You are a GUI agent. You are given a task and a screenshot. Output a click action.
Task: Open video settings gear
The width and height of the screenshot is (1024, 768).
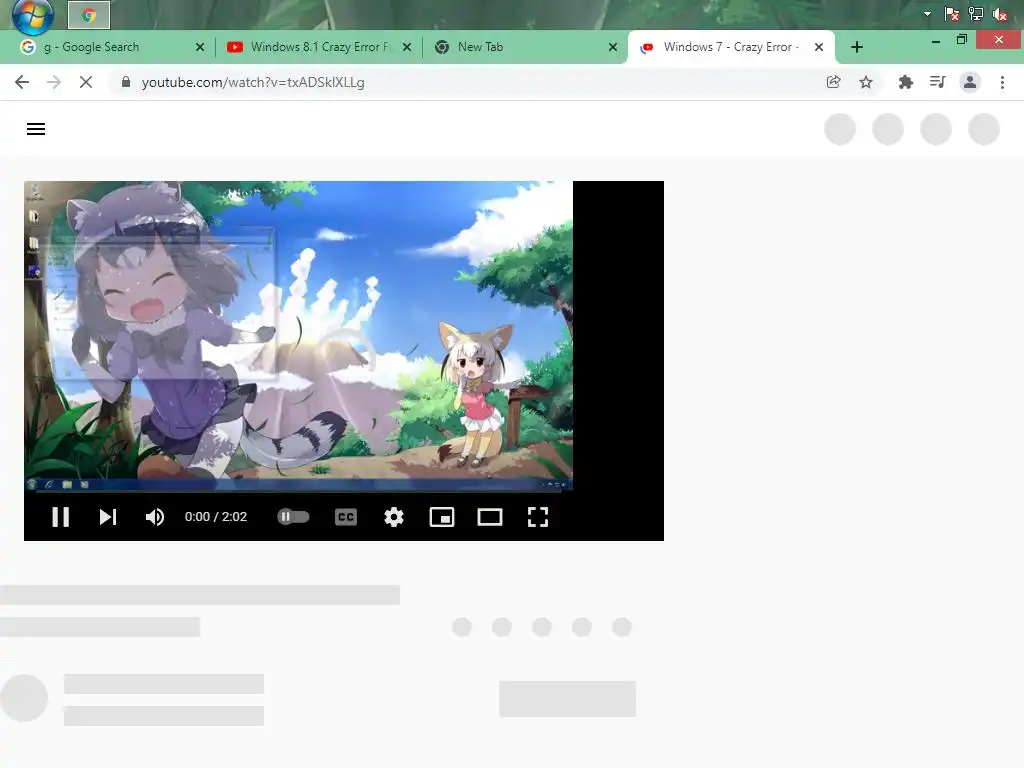pyautogui.click(x=394, y=517)
